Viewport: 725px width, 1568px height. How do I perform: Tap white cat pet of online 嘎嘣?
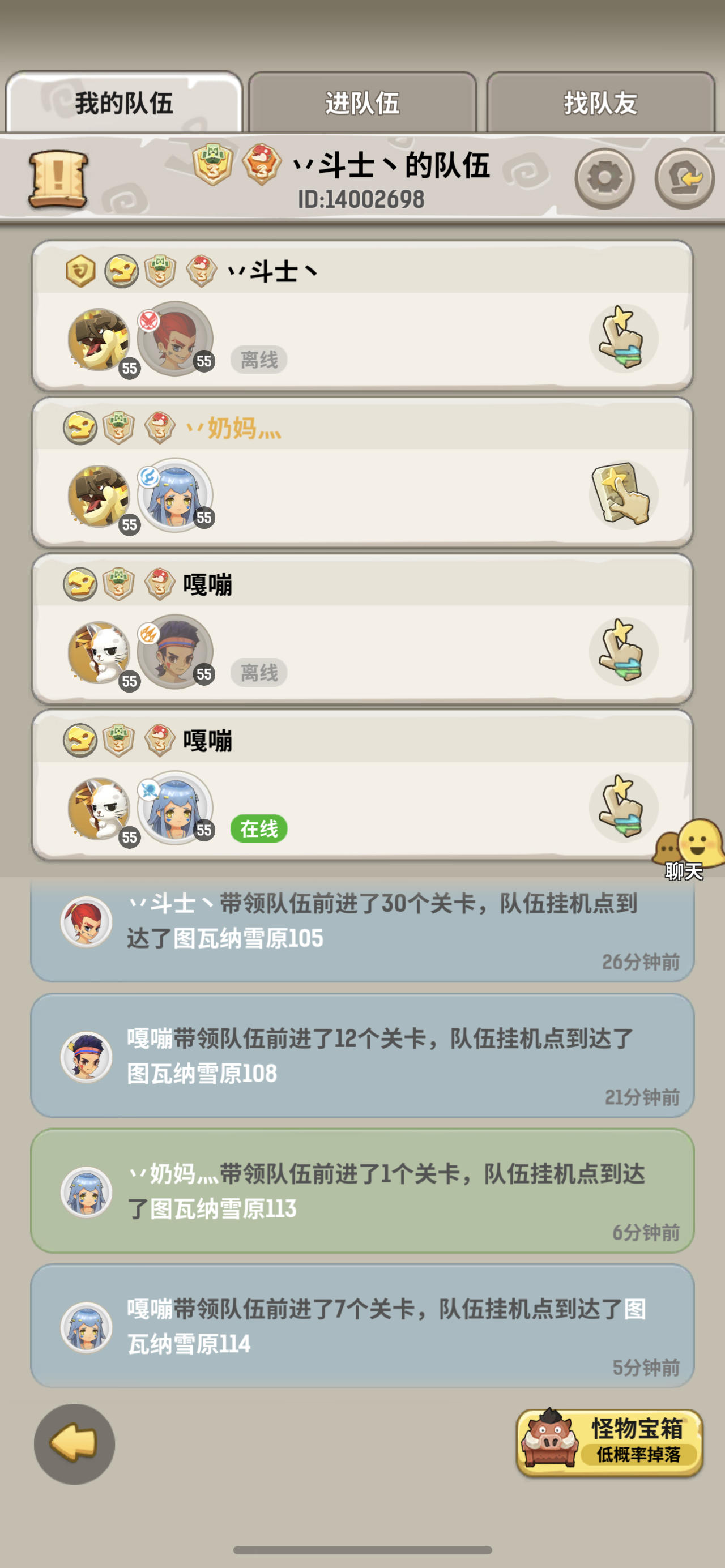pos(99,808)
